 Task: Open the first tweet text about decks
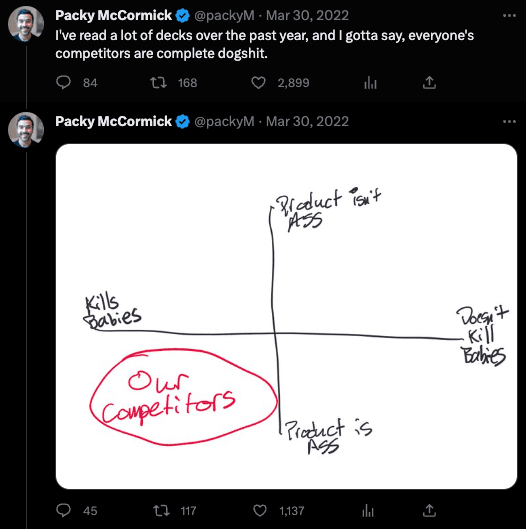click(x=265, y=44)
